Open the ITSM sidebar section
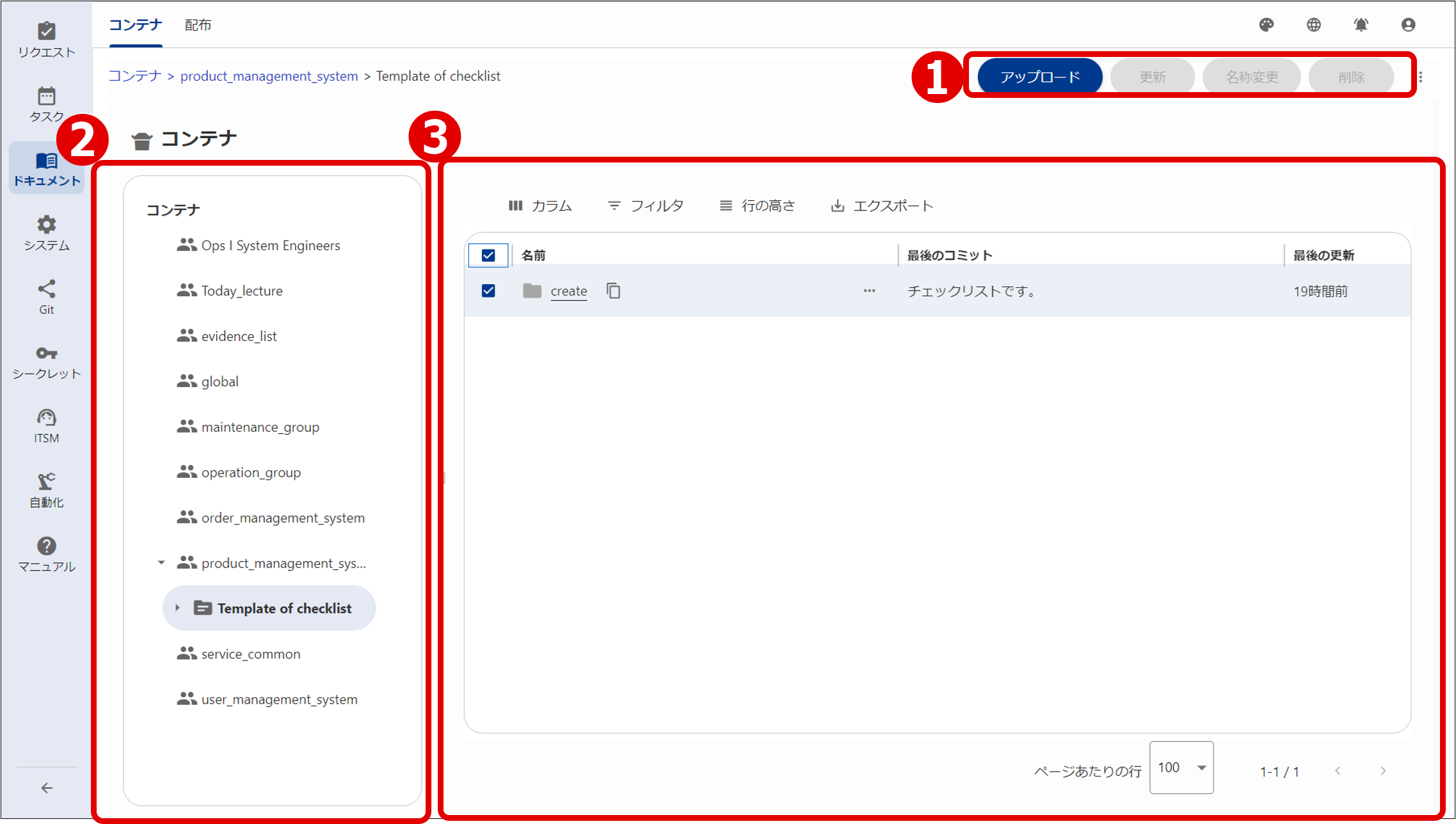Image resolution: width=1456 pixels, height=824 pixels. tap(46, 424)
